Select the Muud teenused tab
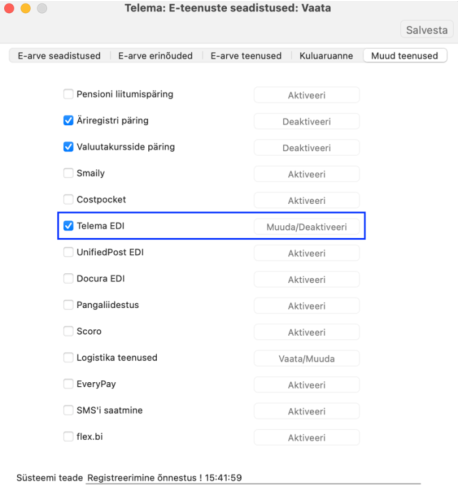The image size is (458, 495). (405, 56)
